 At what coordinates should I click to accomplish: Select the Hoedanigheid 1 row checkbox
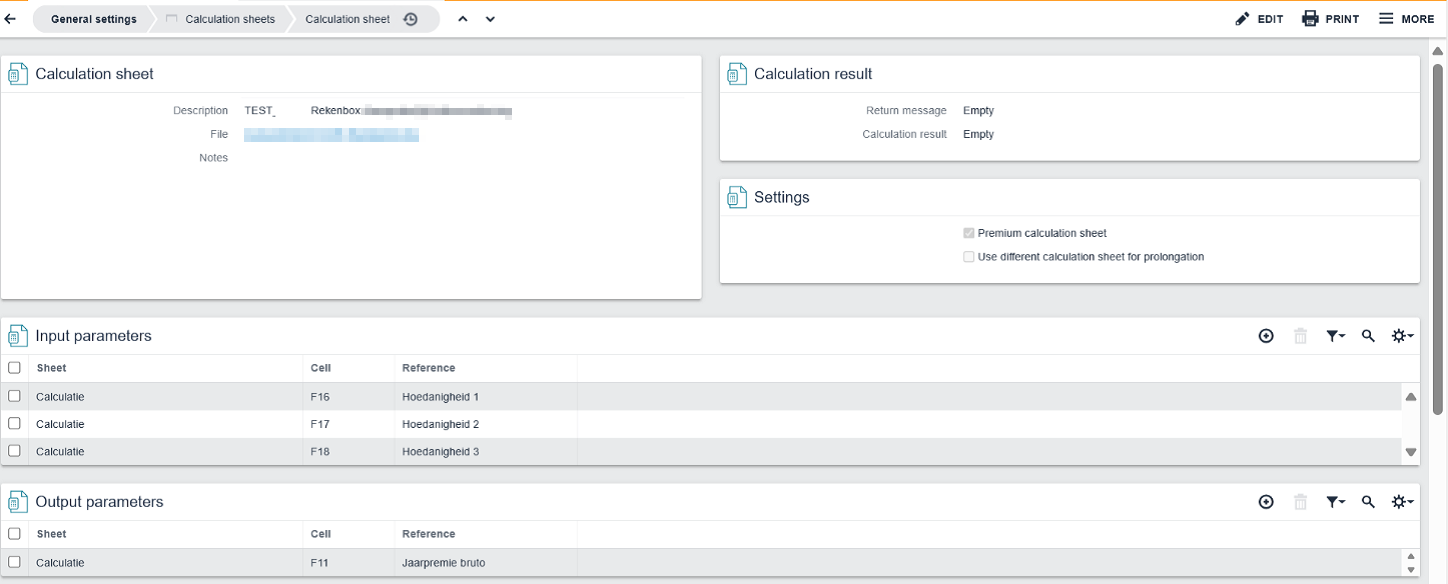coord(14,397)
